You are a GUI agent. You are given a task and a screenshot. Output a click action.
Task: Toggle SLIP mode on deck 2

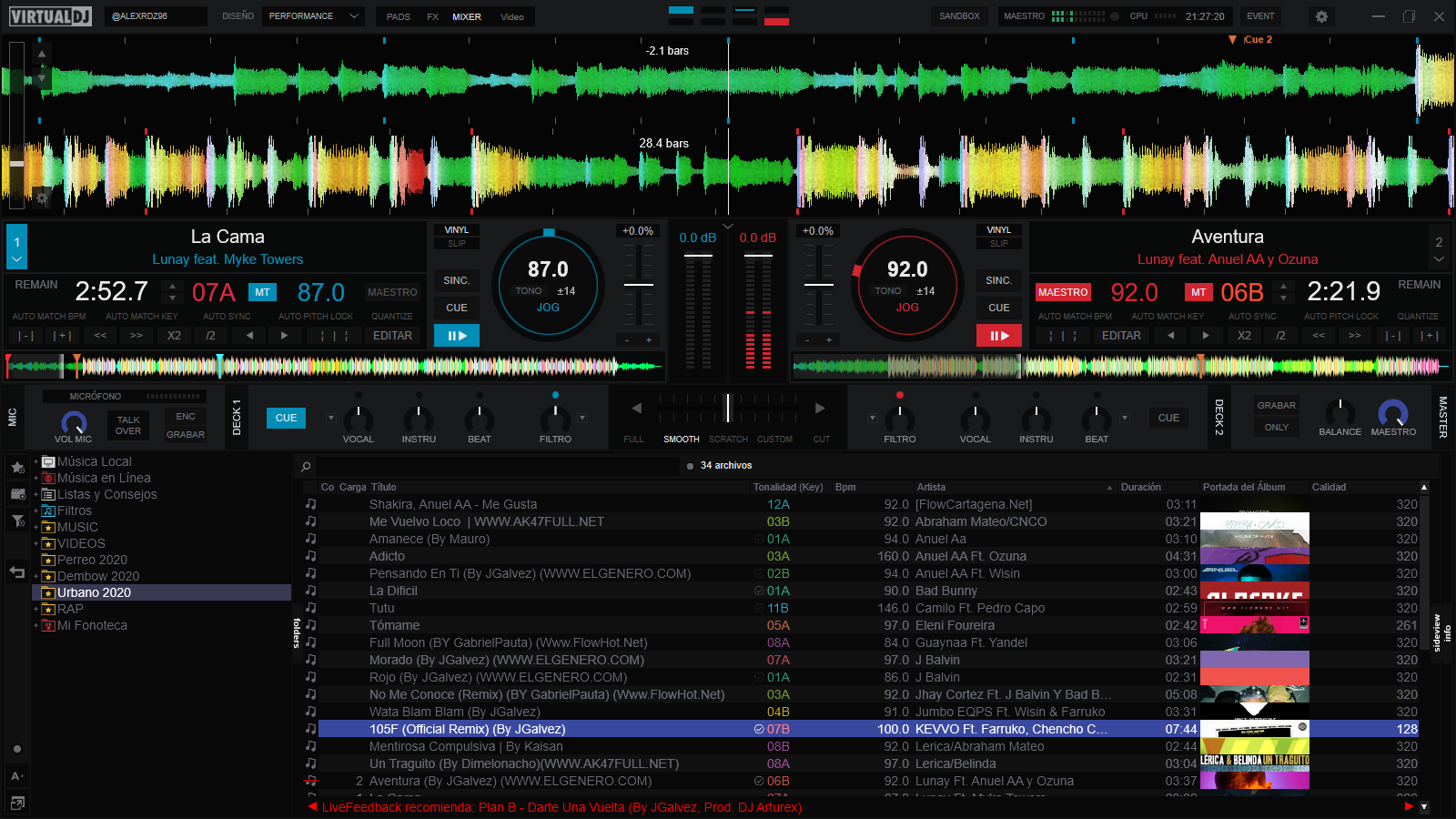click(x=999, y=244)
